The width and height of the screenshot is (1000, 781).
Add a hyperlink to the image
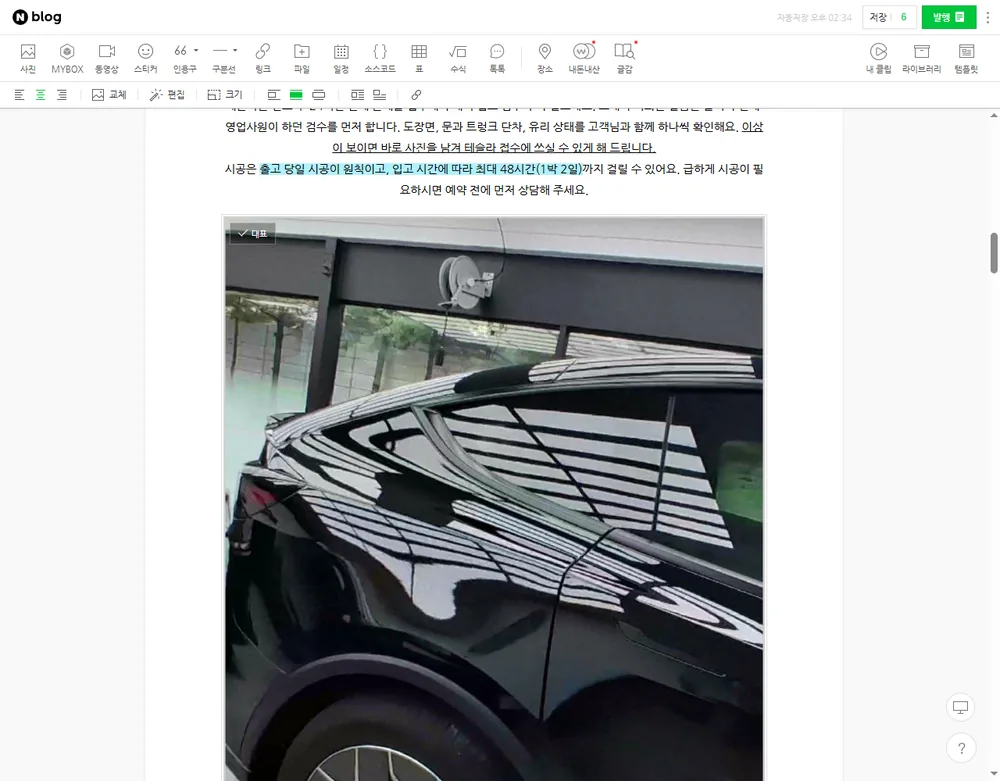click(416, 95)
